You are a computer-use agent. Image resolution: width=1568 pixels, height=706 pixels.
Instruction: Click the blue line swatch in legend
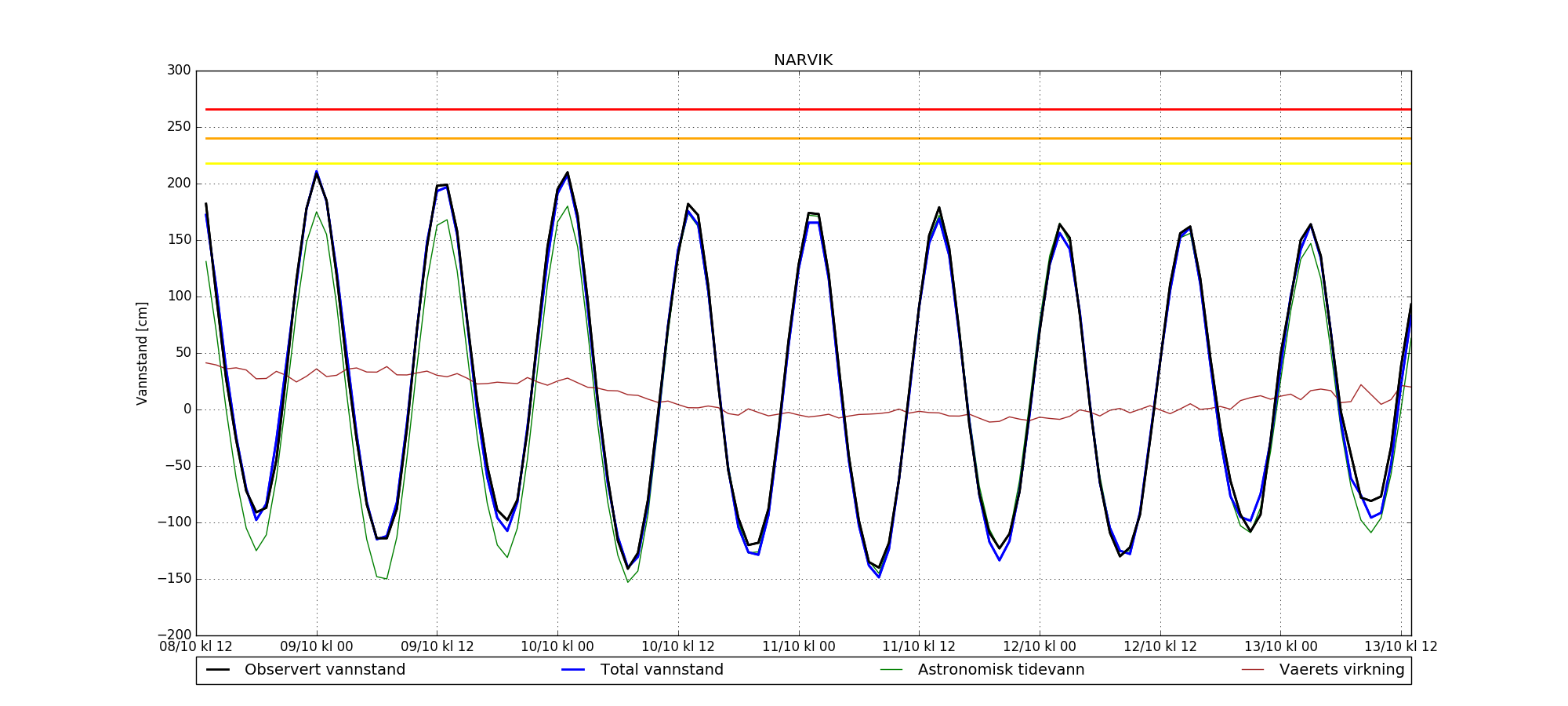coord(574,670)
